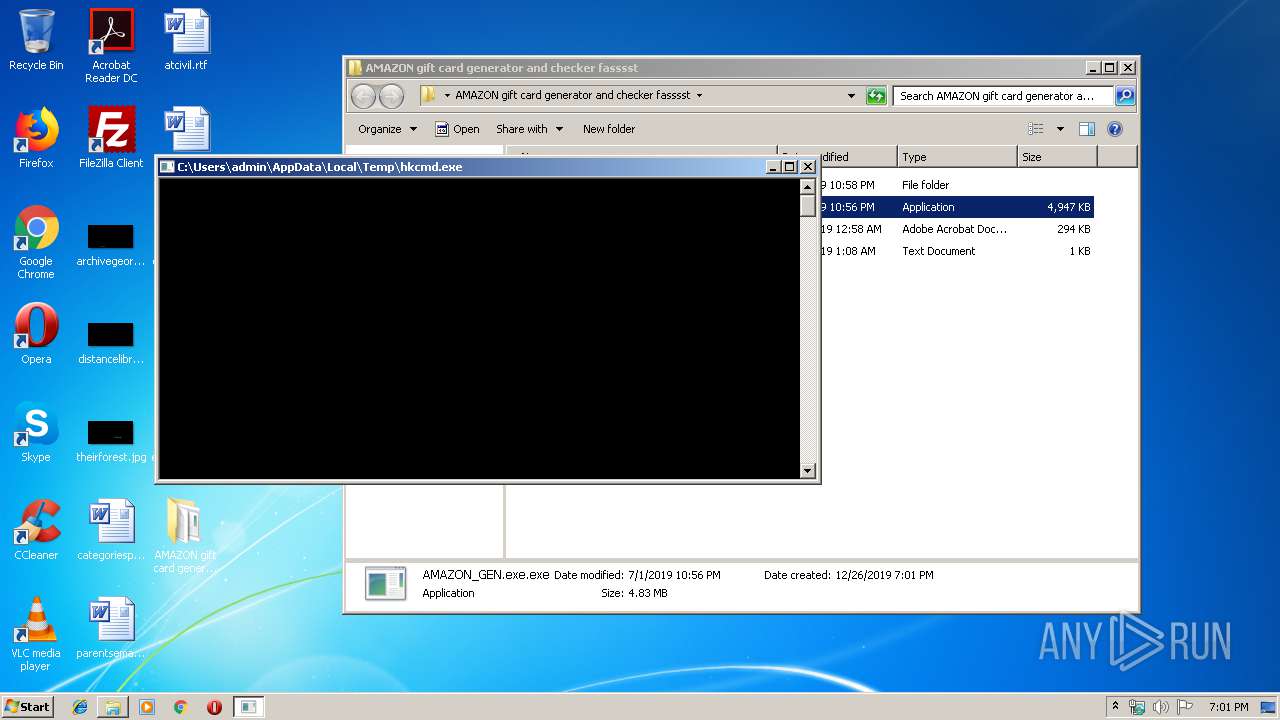1280x720 pixels.
Task: Maximize the AMAZON gift card Explorer window
Action: pyautogui.click(x=1110, y=68)
